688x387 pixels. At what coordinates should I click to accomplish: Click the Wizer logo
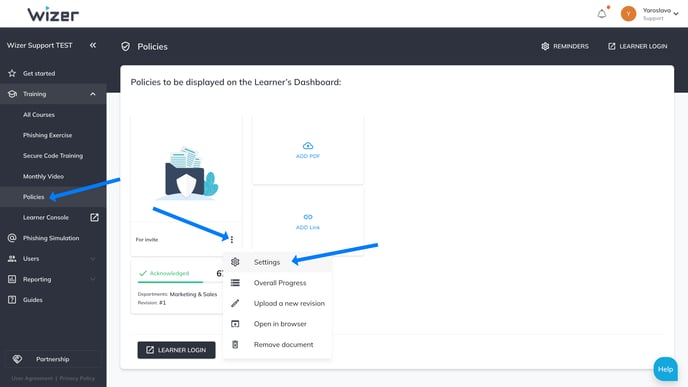tap(53, 14)
